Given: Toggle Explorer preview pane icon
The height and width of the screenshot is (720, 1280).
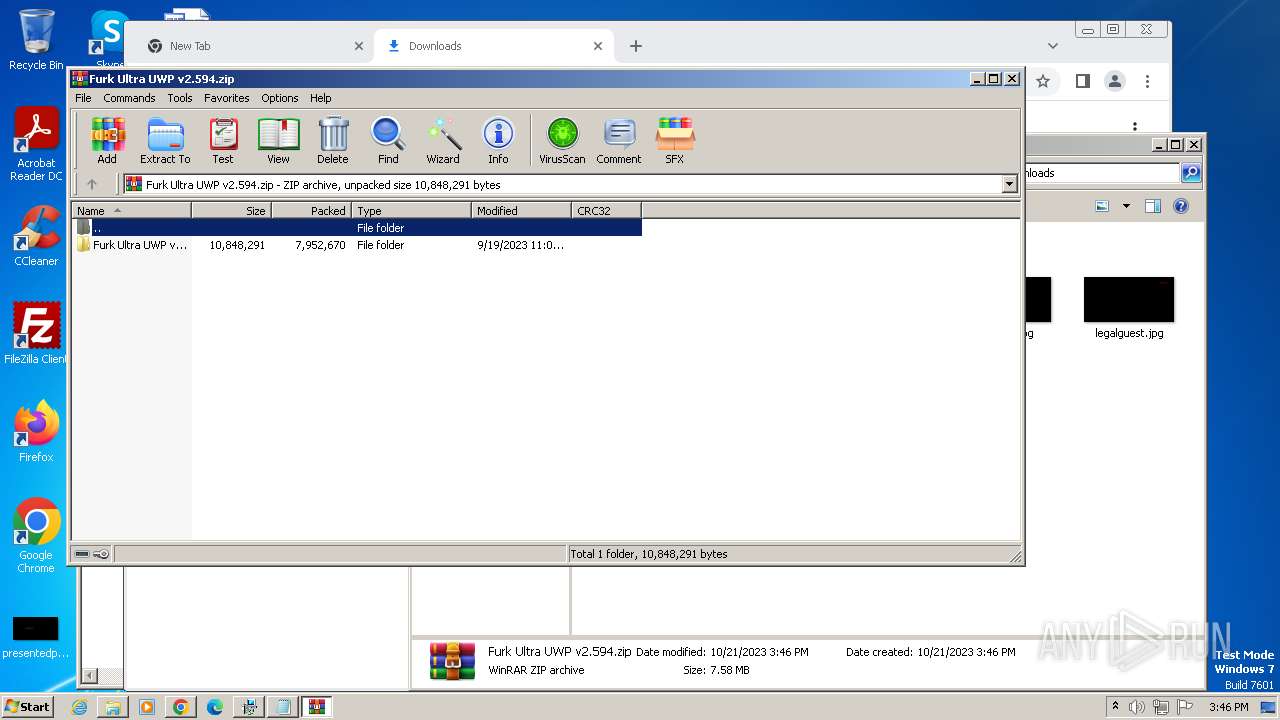Looking at the screenshot, I should [1153, 206].
